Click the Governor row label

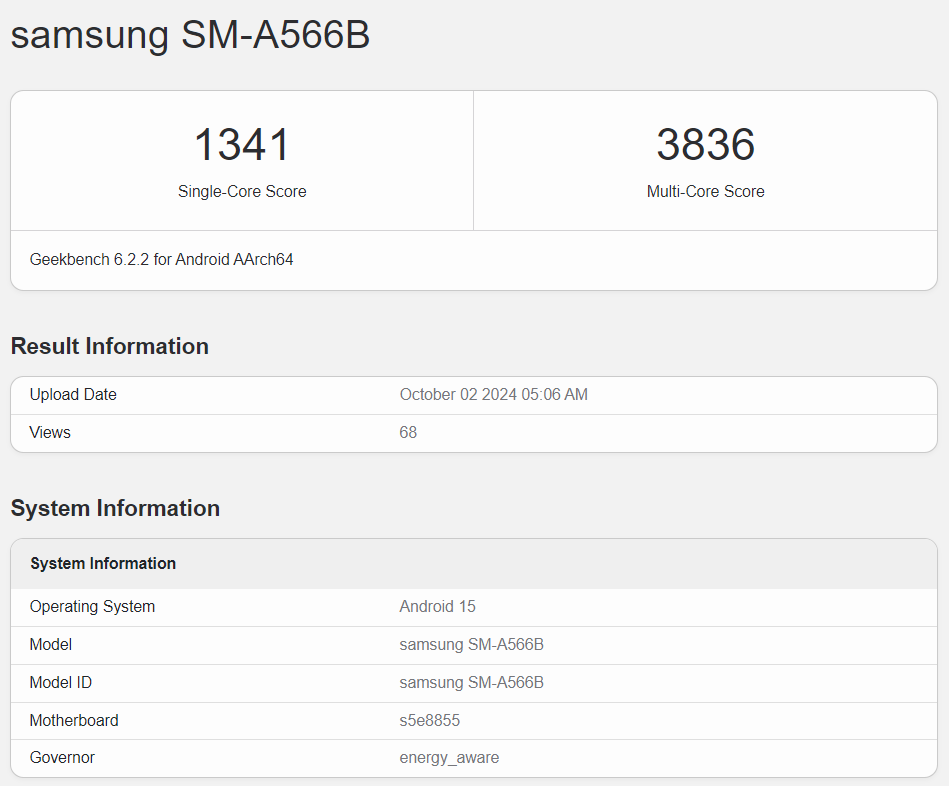click(x=62, y=757)
